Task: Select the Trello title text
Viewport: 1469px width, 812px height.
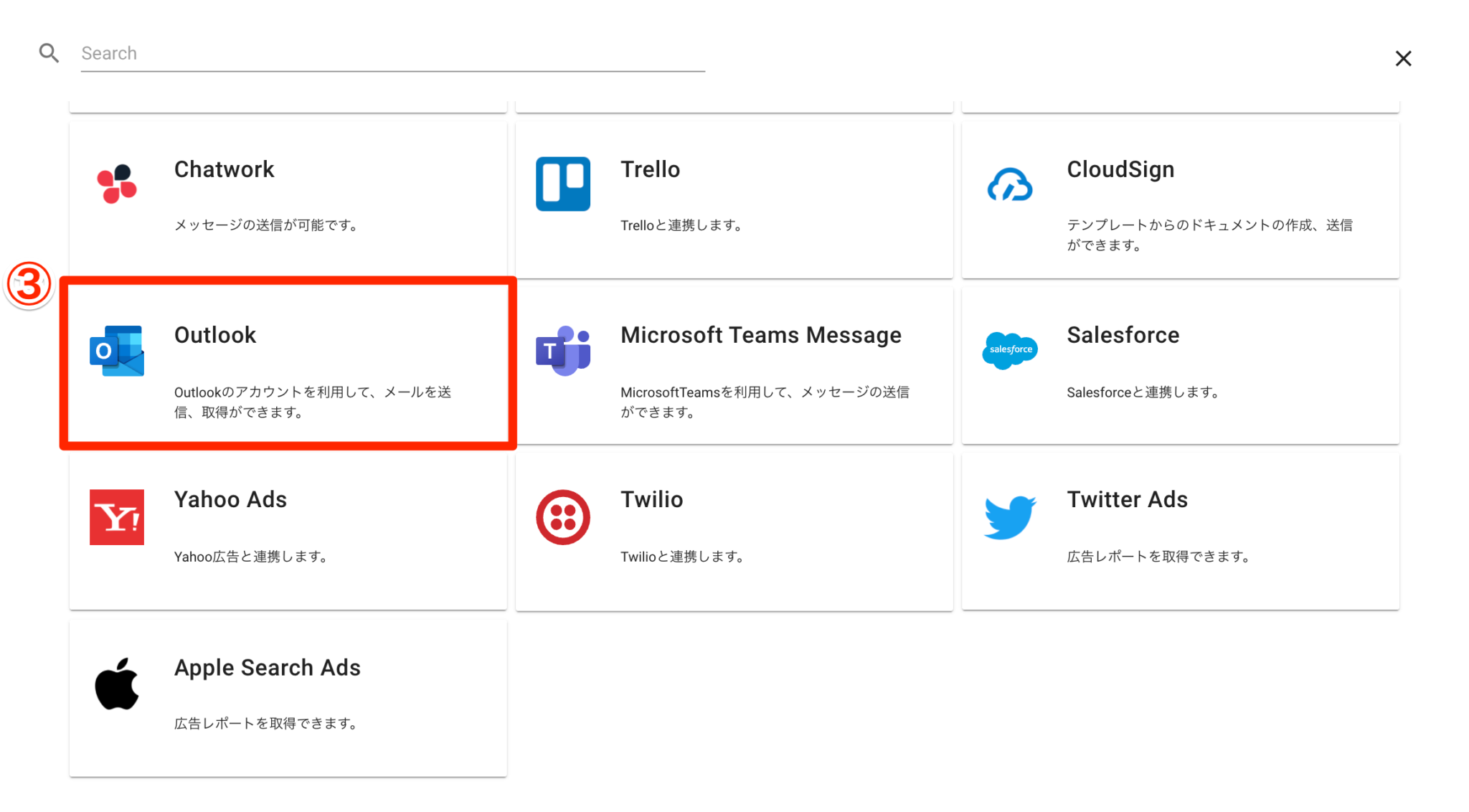Action: (x=650, y=169)
